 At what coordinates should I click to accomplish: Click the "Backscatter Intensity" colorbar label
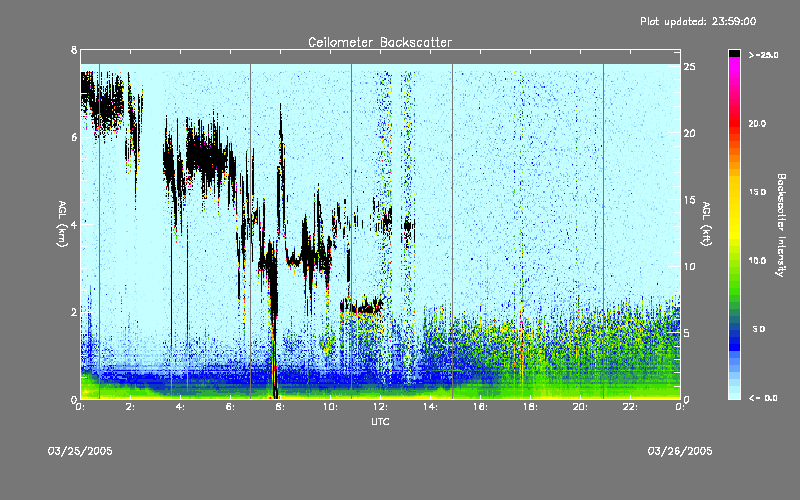(x=781, y=225)
